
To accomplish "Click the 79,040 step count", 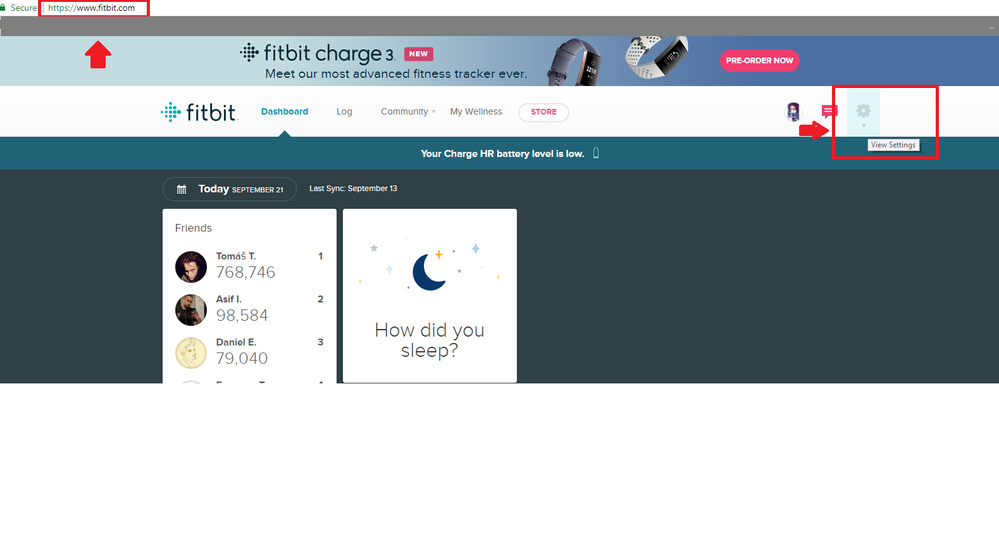I will (241, 358).
